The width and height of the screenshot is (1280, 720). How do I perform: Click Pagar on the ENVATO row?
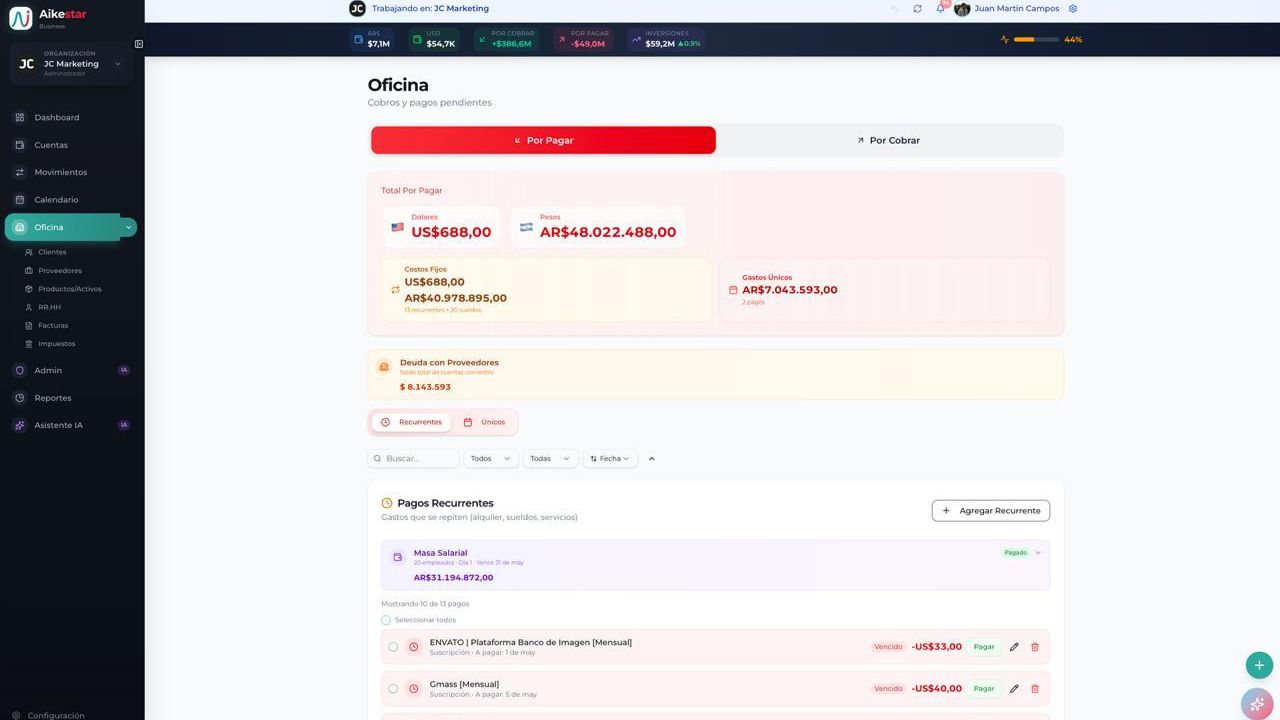click(x=984, y=647)
